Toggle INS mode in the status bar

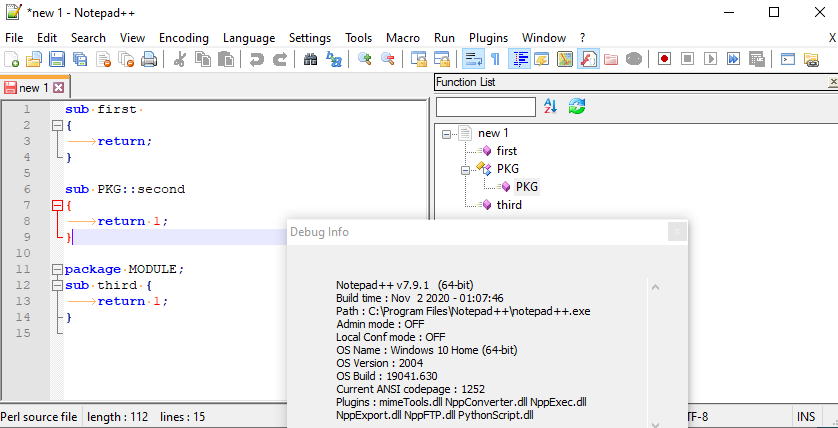[805, 417]
